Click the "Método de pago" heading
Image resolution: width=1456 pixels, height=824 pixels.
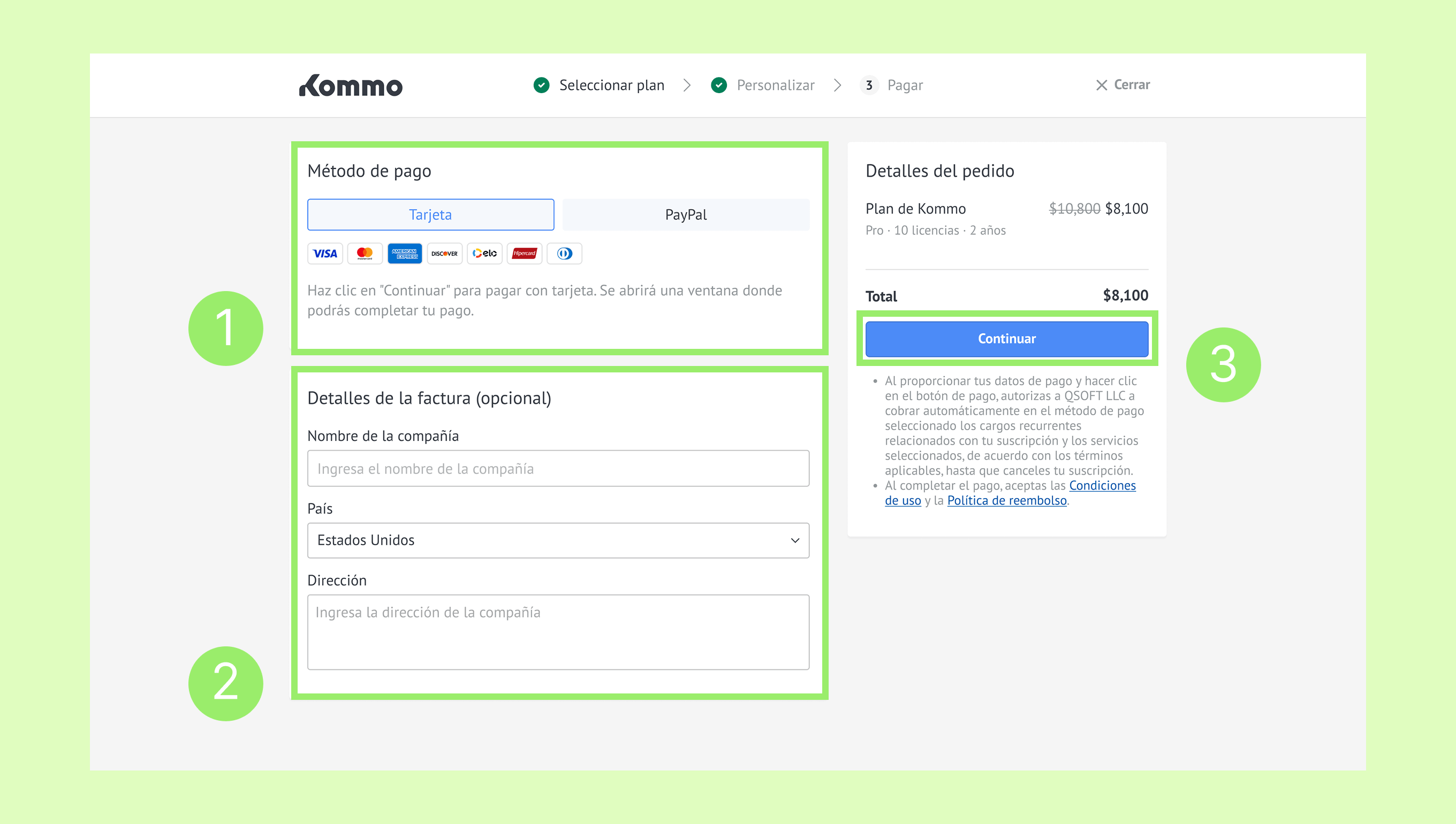tap(369, 171)
